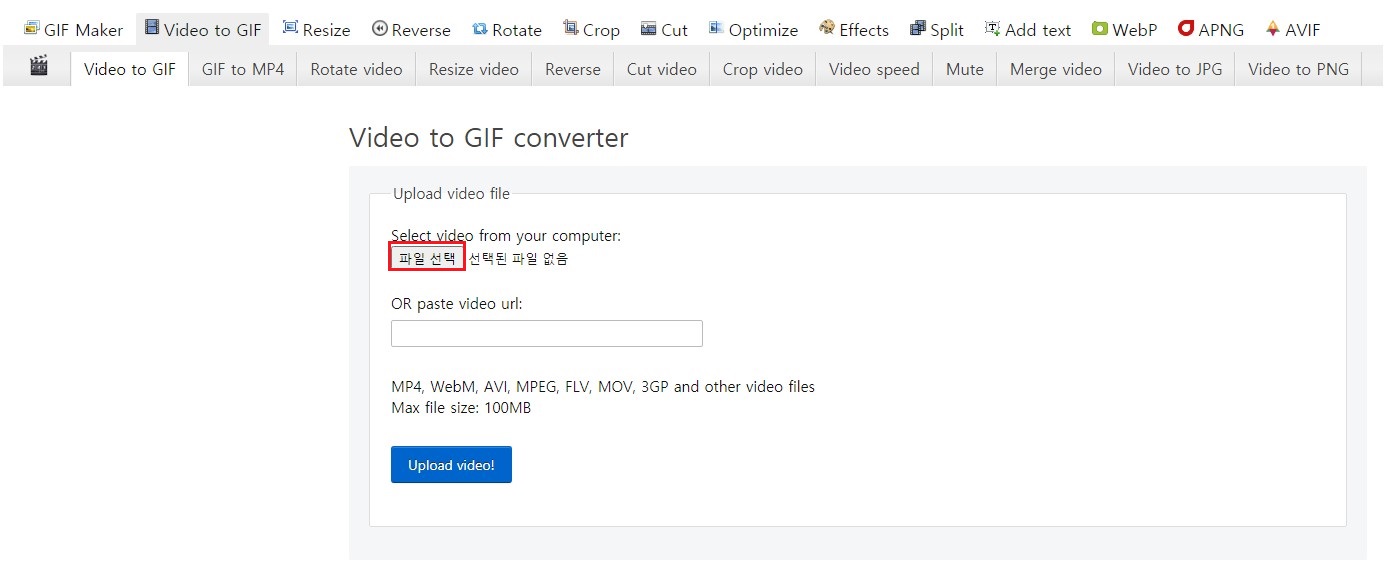Click the green WebP icon
Viewport: 1385px width, 564px height.
1100,29
